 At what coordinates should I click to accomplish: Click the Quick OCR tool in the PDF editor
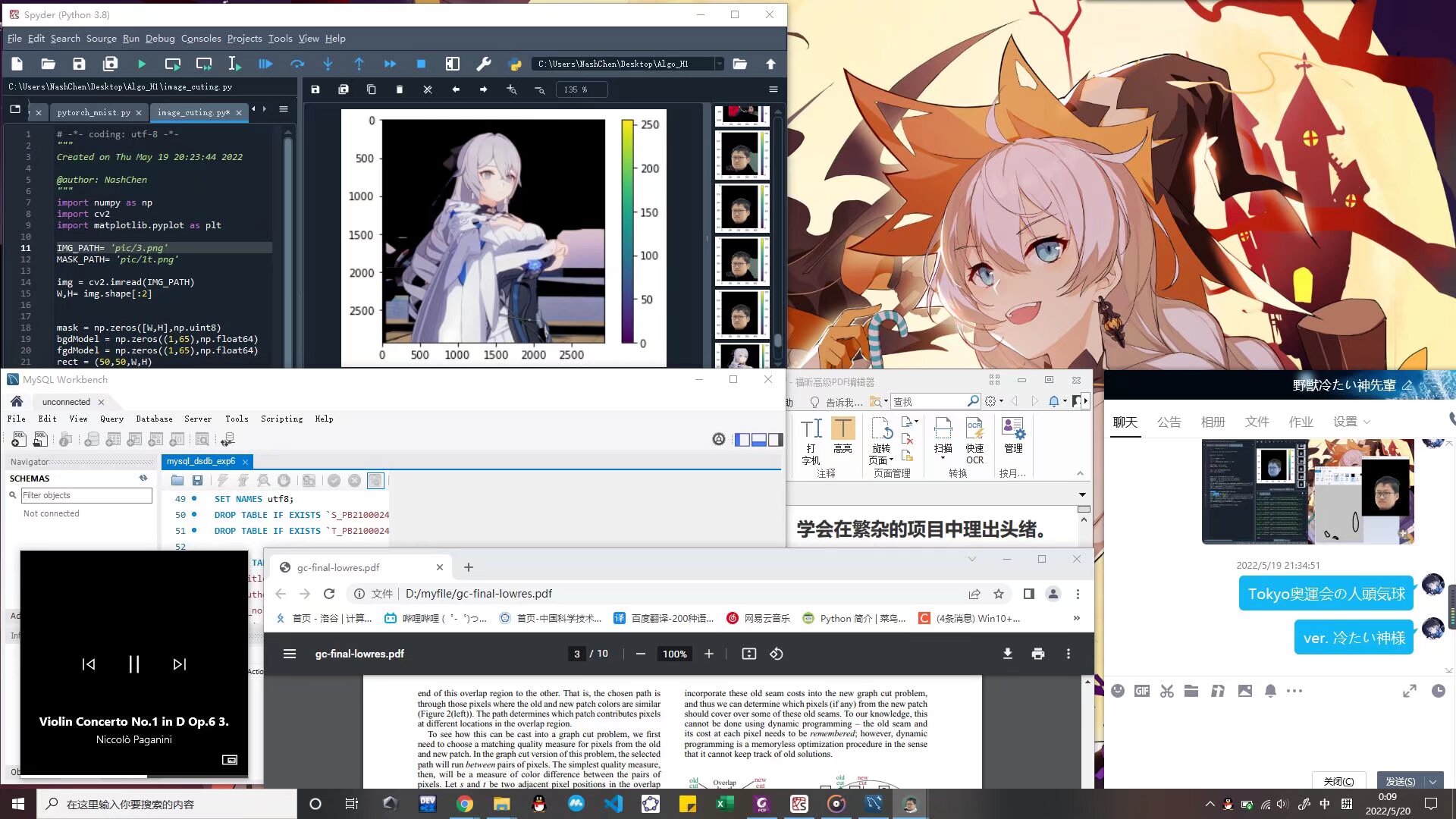974,441
